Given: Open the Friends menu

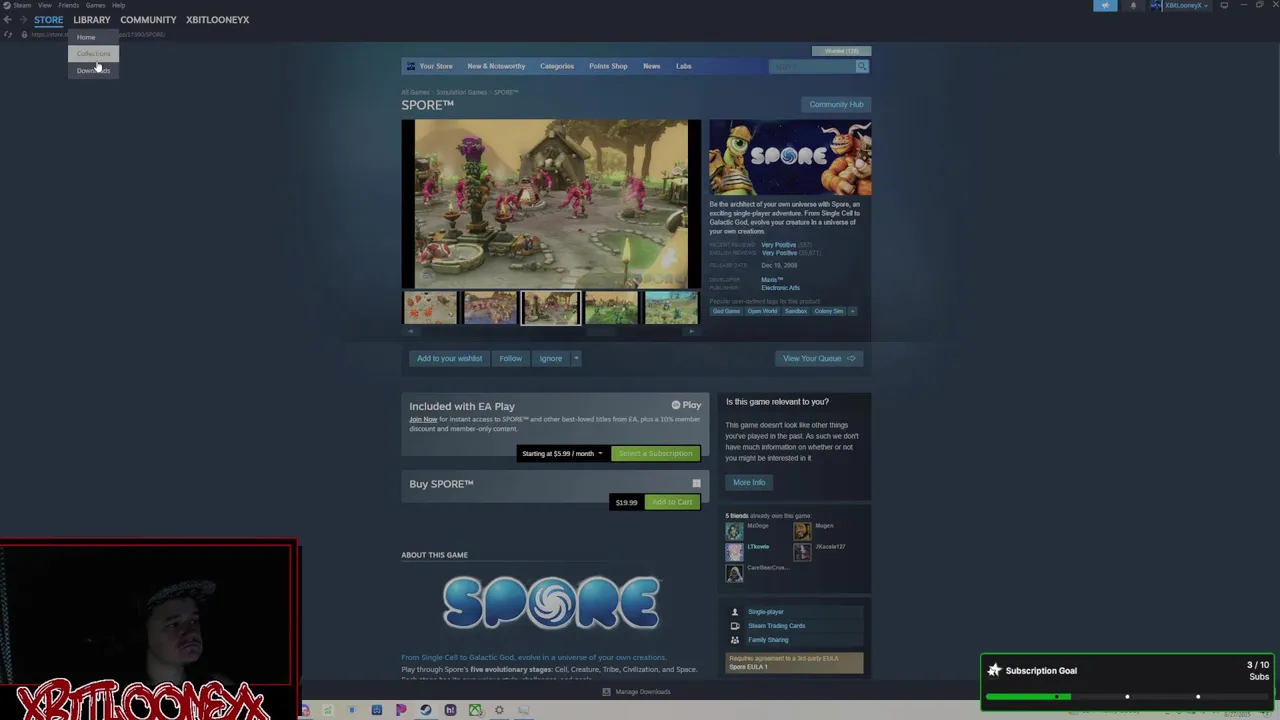Looking at the screenshot, I should click(69, 5).
